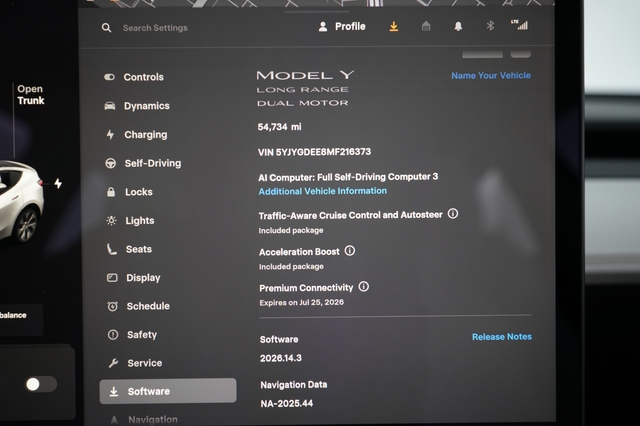The image size is (640, 426).
Task: Tap navigation data NA-2025.44
Action: [287, 404]
